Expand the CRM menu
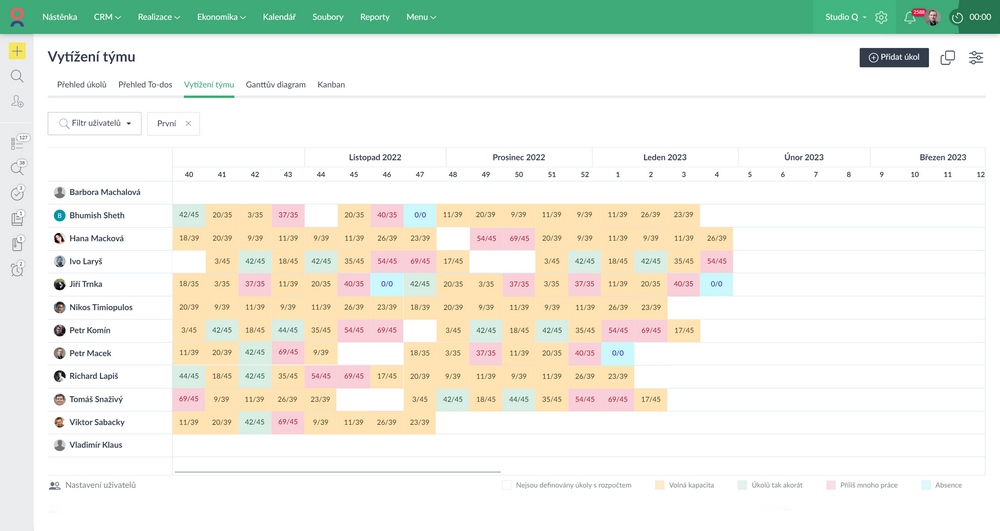Viewport: 1000px width, 531px height. [x=107, y=17]
